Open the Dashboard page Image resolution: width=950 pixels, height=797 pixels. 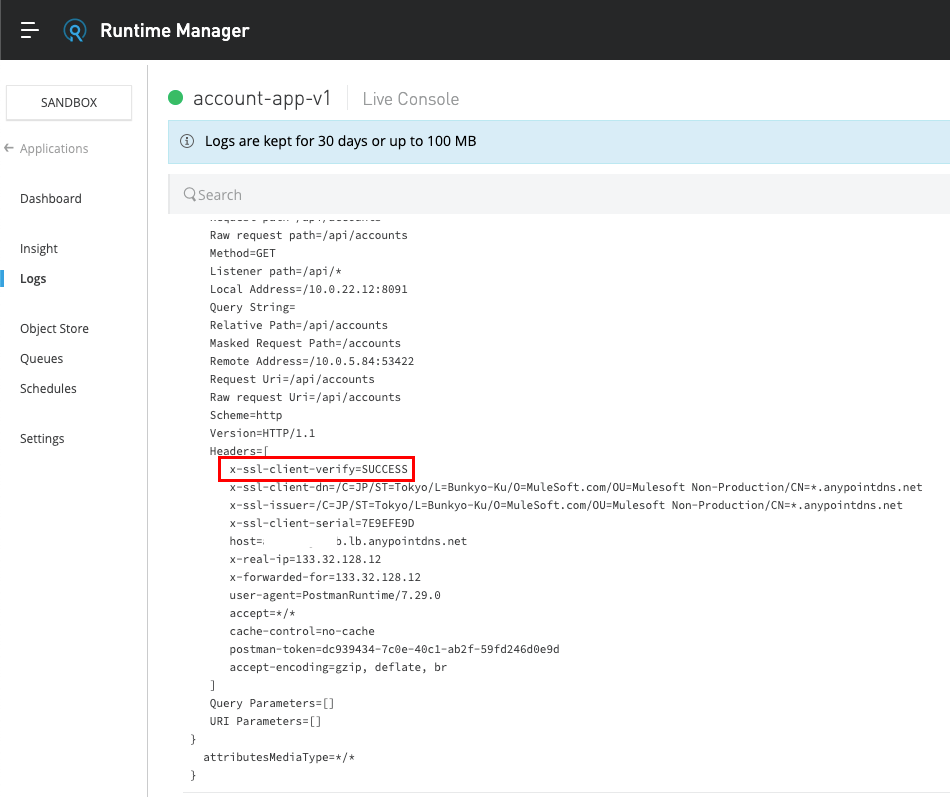51,199
